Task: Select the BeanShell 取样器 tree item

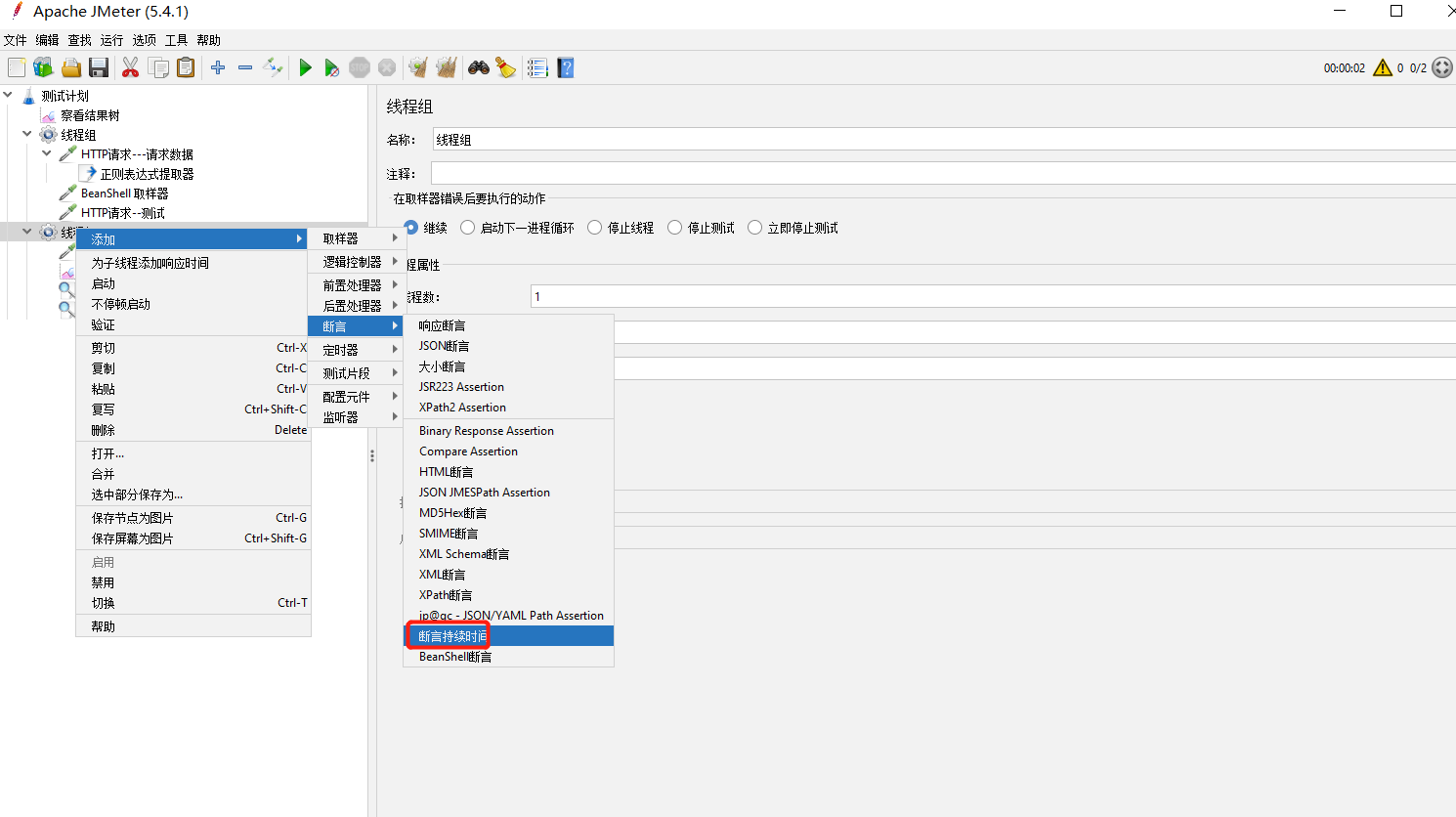Action: point(124,193)
